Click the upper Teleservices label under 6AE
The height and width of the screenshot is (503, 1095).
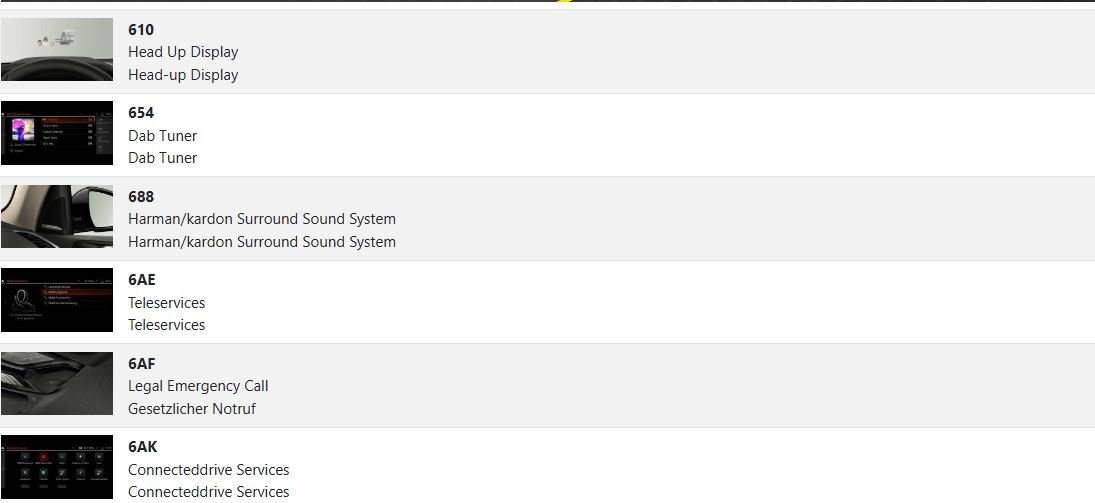pyautogui.click(x=166, y=303)
